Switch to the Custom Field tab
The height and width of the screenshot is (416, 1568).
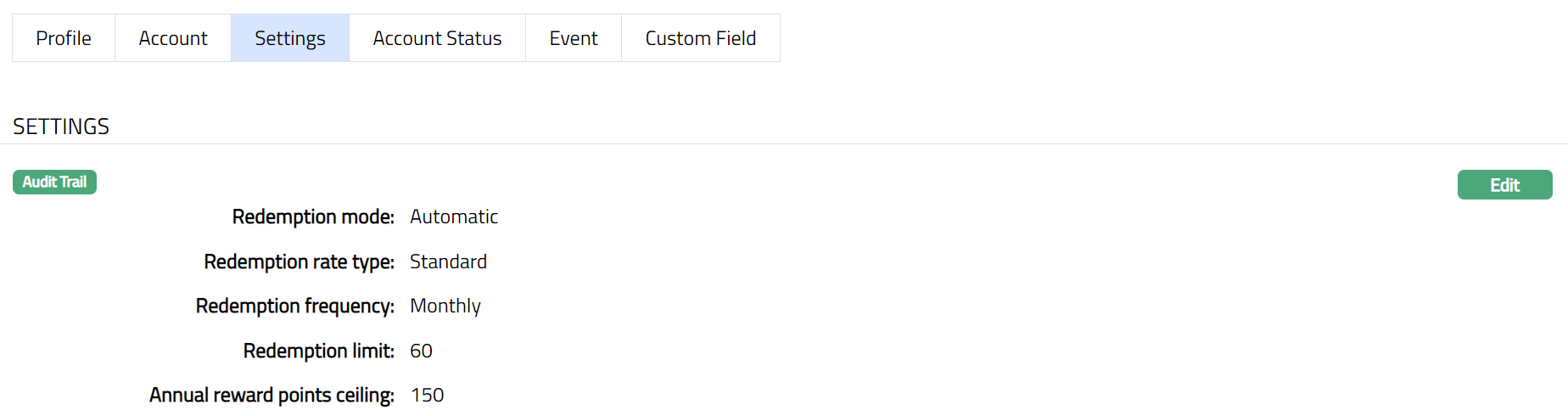coord(701,38)
